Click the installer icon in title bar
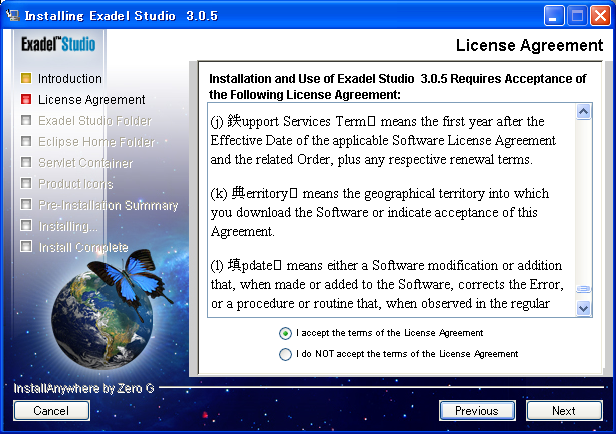The height and width of the screenshot is (434, 616). (x=13, y=15)
